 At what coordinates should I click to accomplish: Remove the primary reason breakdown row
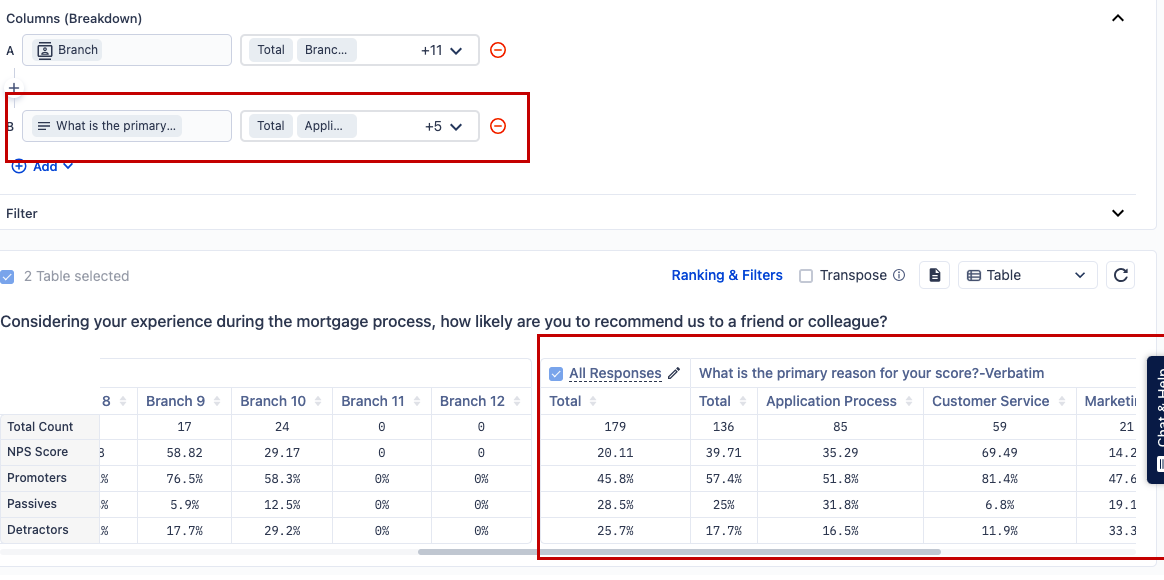click(x=497, y=126)
